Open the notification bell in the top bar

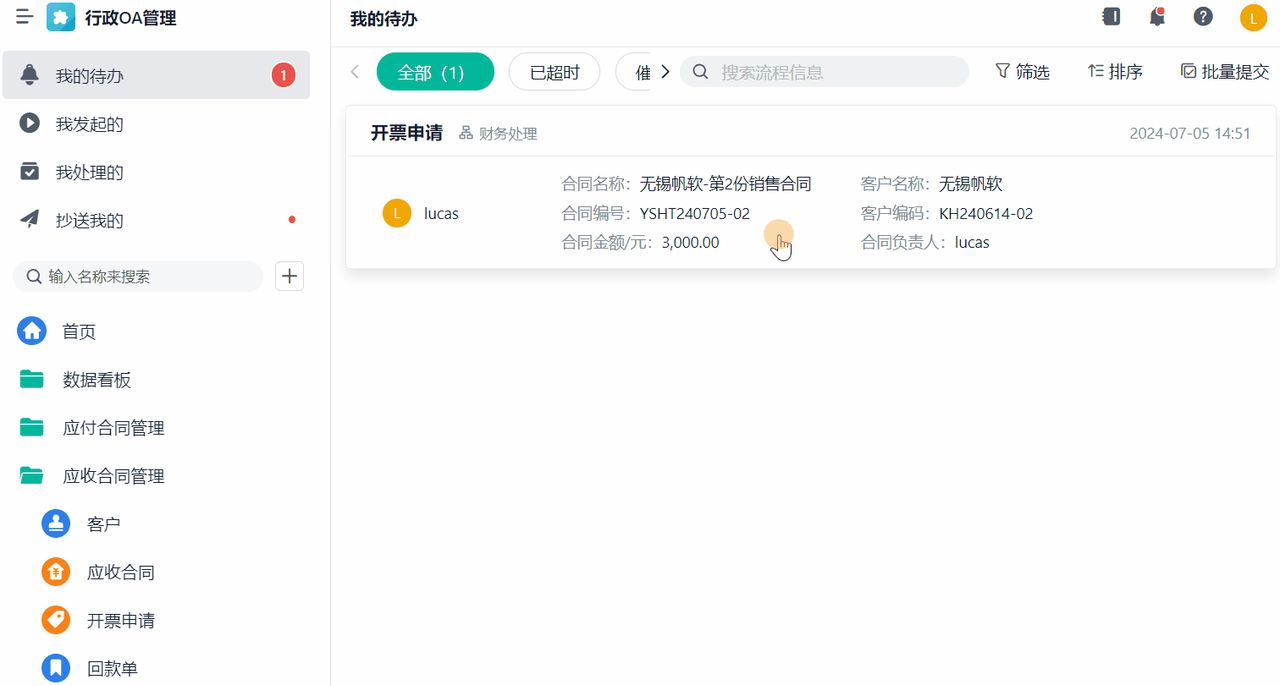click(1157, 16)
